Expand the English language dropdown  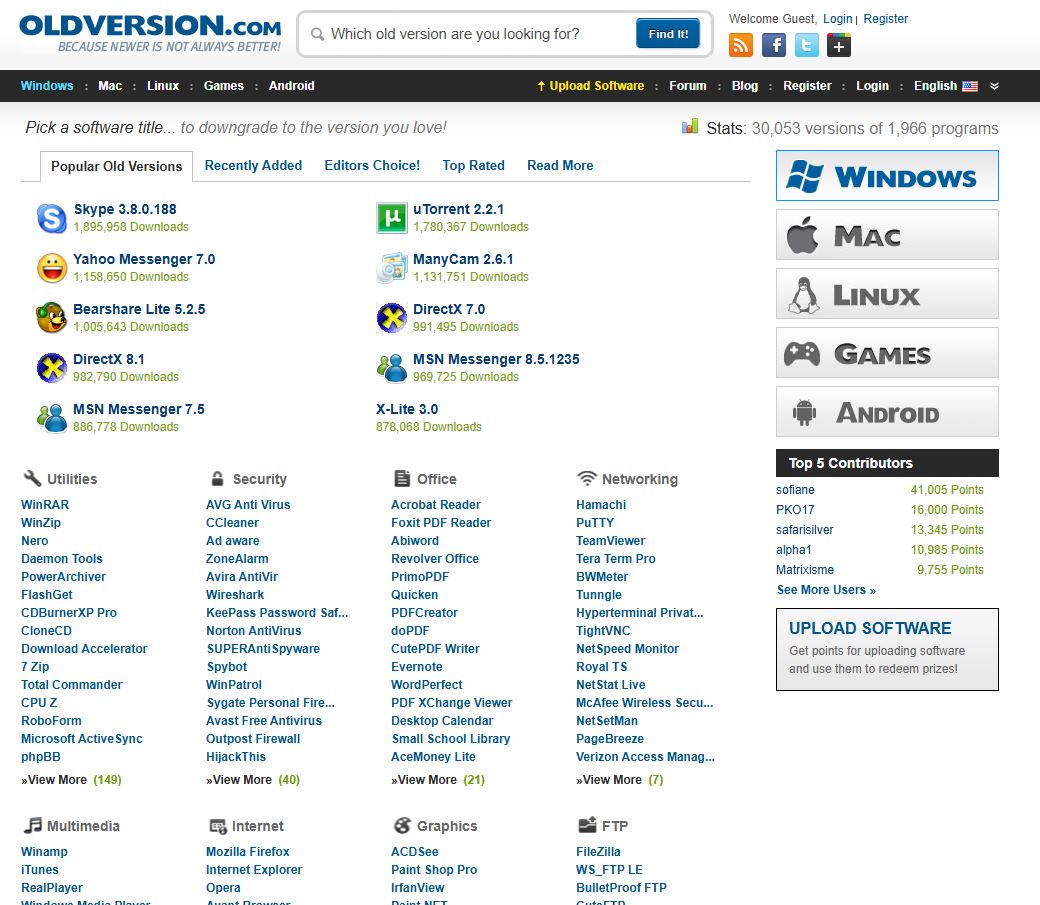tap(945, 86)
